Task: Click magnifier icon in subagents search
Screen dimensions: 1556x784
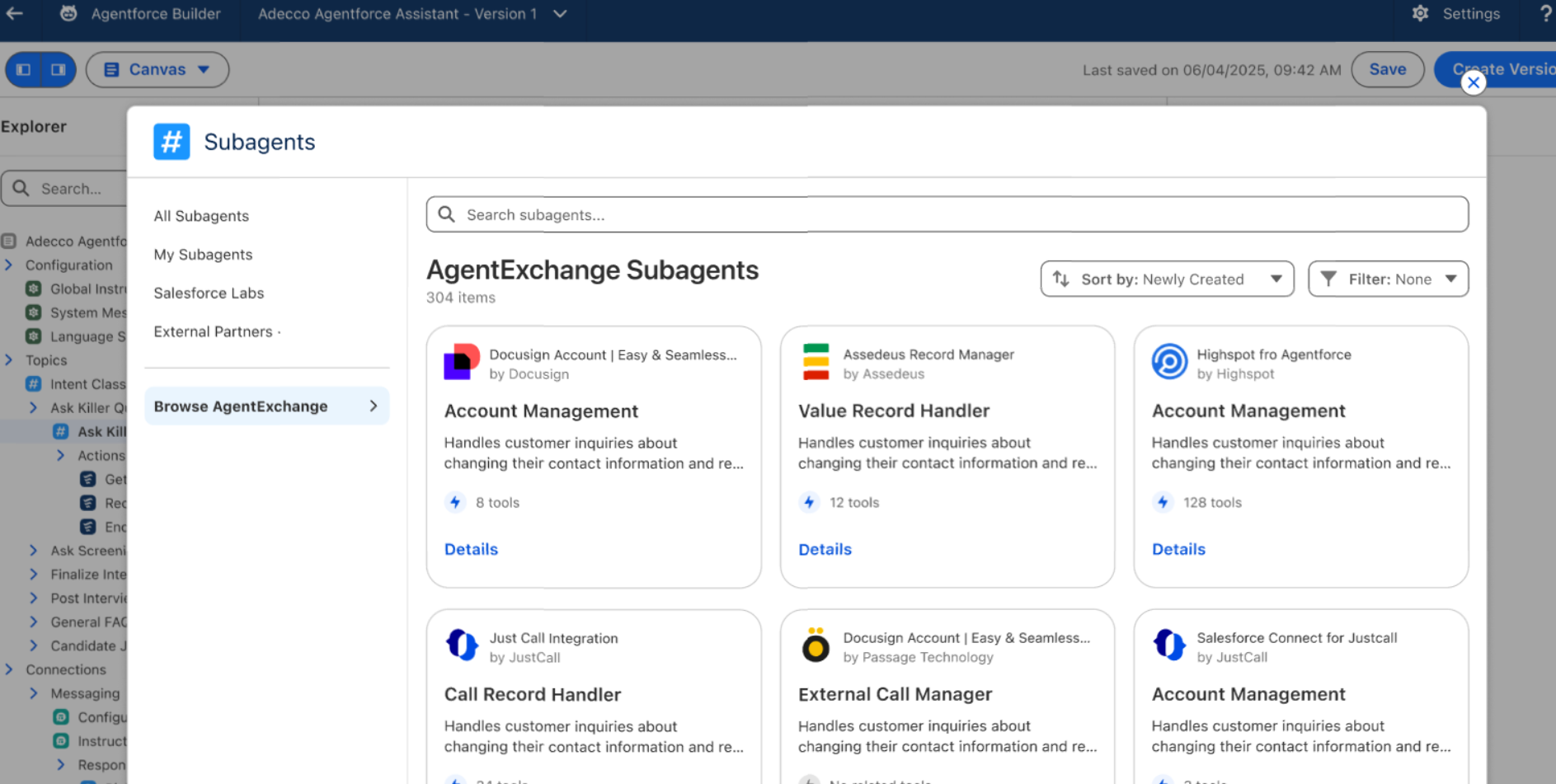Action: [x=446, y=214]
